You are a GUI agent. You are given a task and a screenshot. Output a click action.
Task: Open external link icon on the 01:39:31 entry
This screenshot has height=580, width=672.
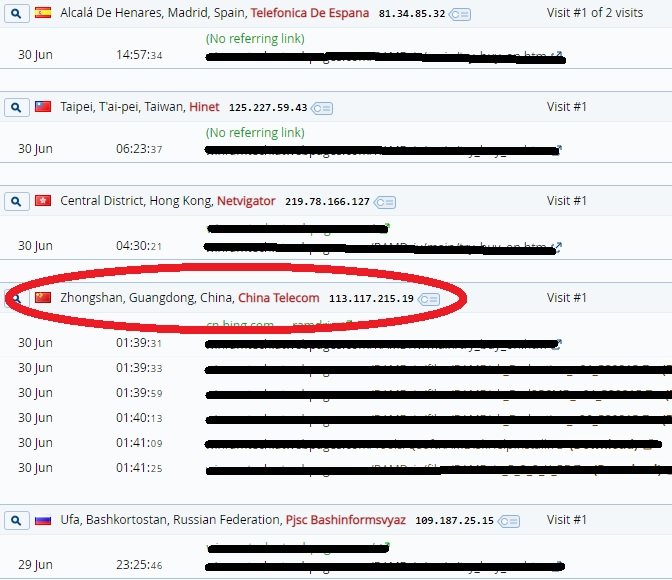click(558, 343)
